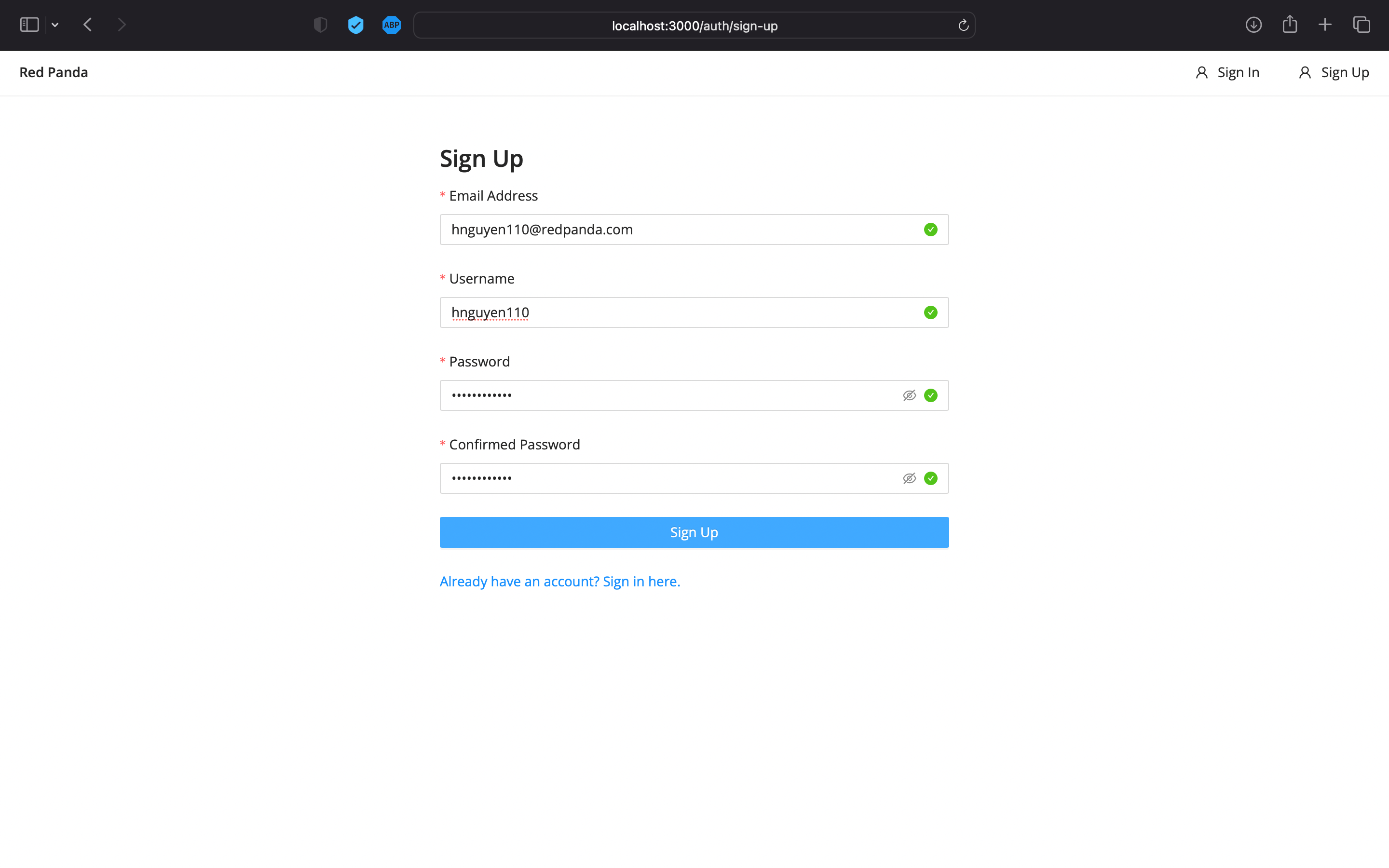Toggle the sidebar visibility icon
Screen dimensions: 1389x868
29,24
